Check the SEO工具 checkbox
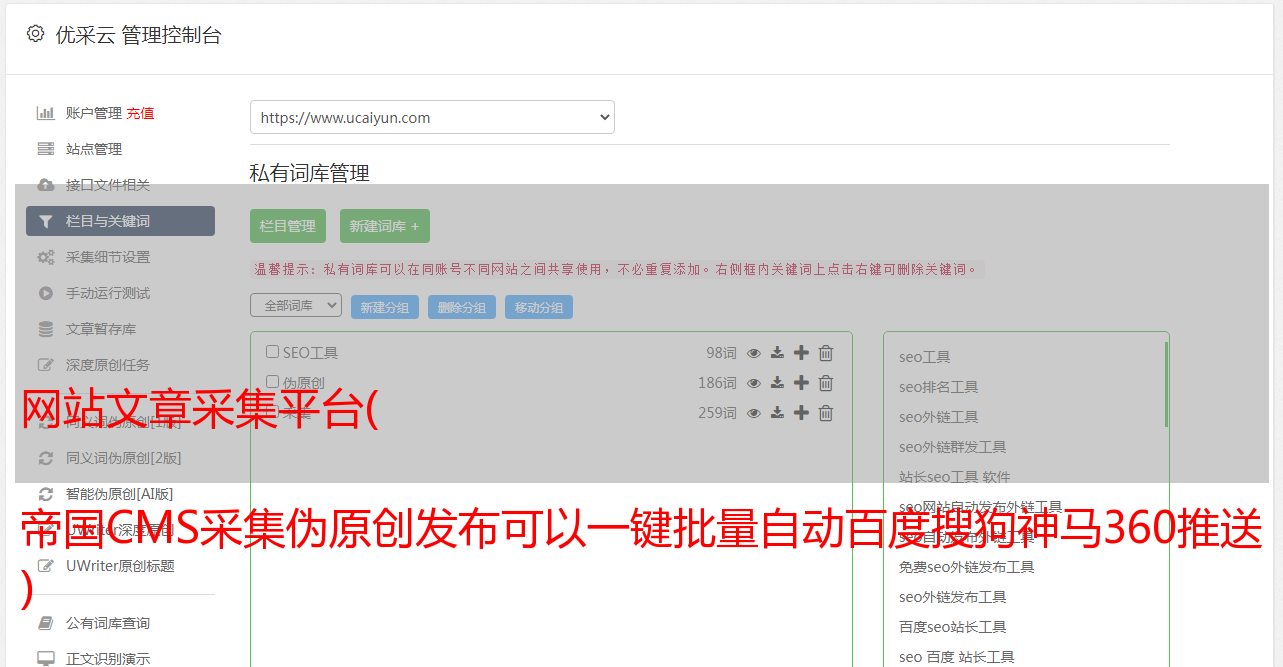Image resolution: width=1283 pixels, height=667 pixels. pos(272,352)
